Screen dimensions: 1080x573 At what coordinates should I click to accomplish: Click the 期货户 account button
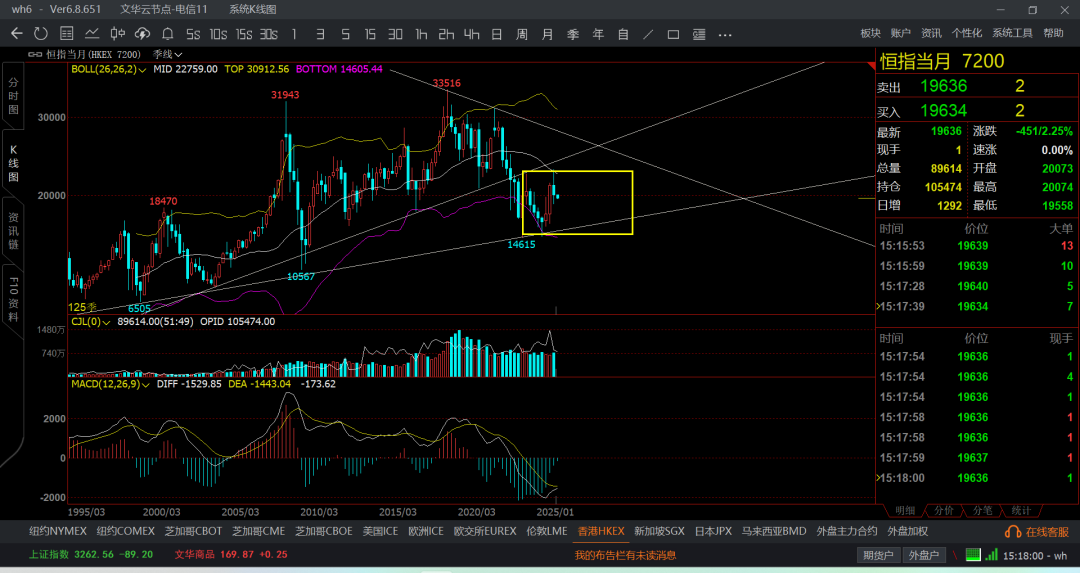[x=878, y=555]
